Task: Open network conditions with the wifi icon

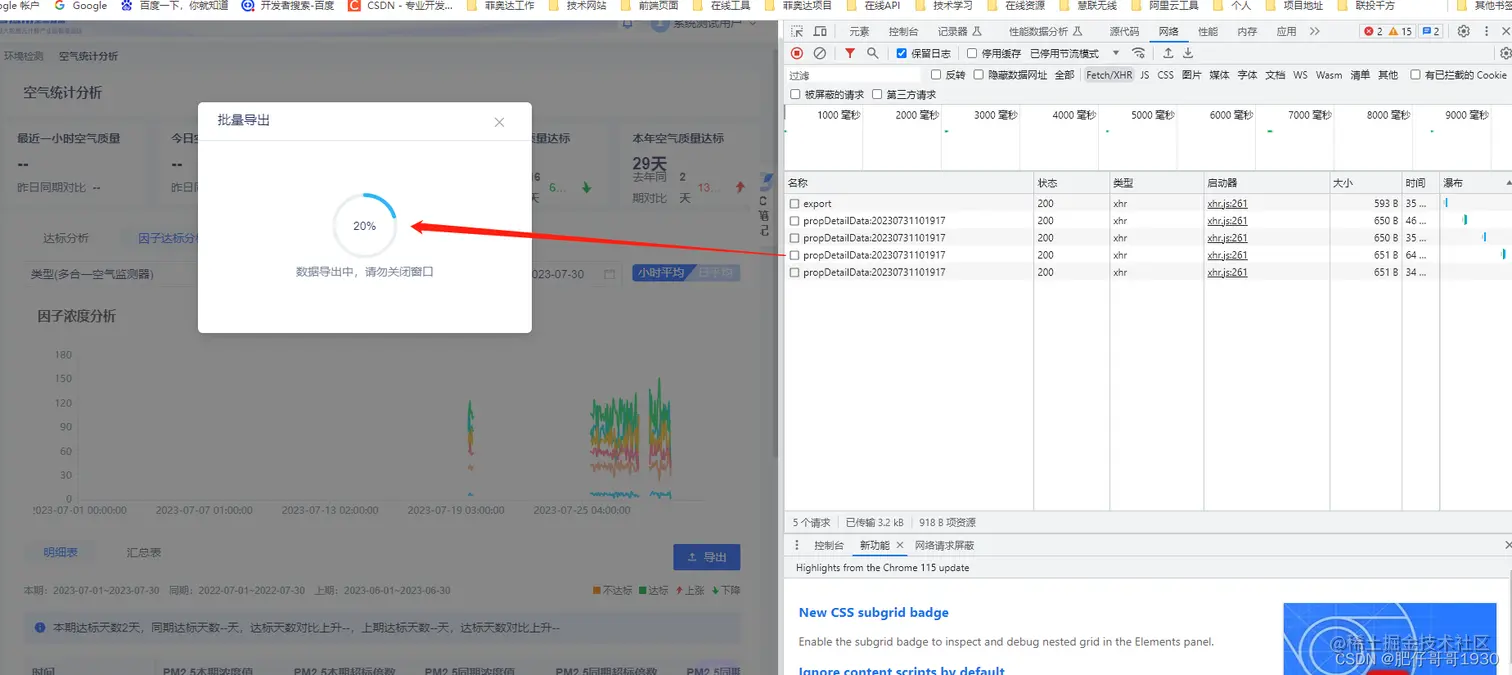Action: point(1138,53)
